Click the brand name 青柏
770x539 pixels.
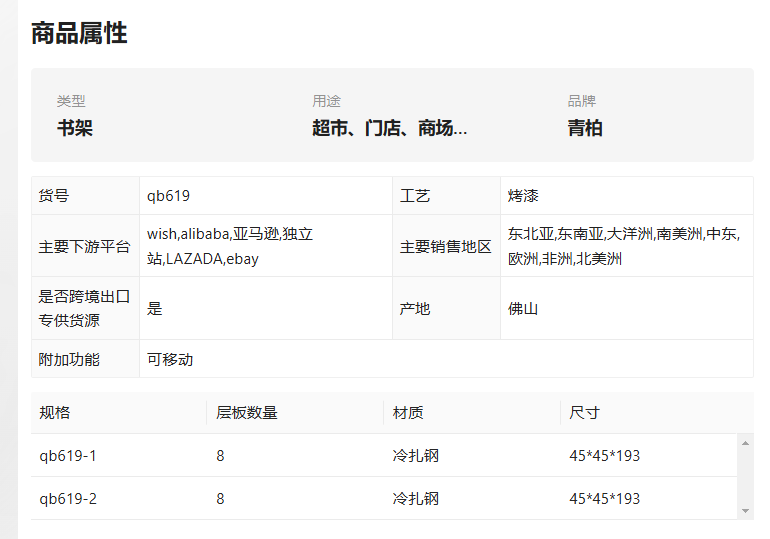coord(585,128)
